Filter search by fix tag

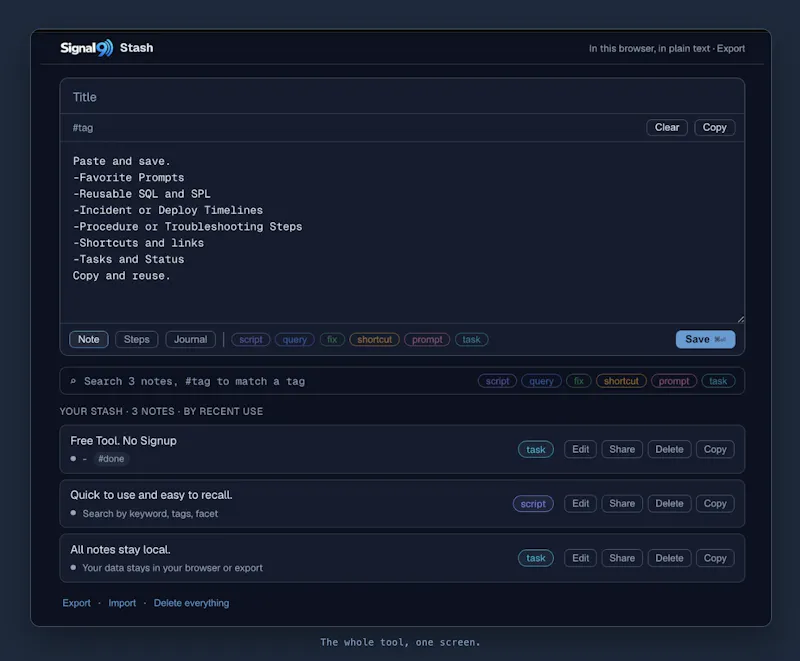point(579,381)
